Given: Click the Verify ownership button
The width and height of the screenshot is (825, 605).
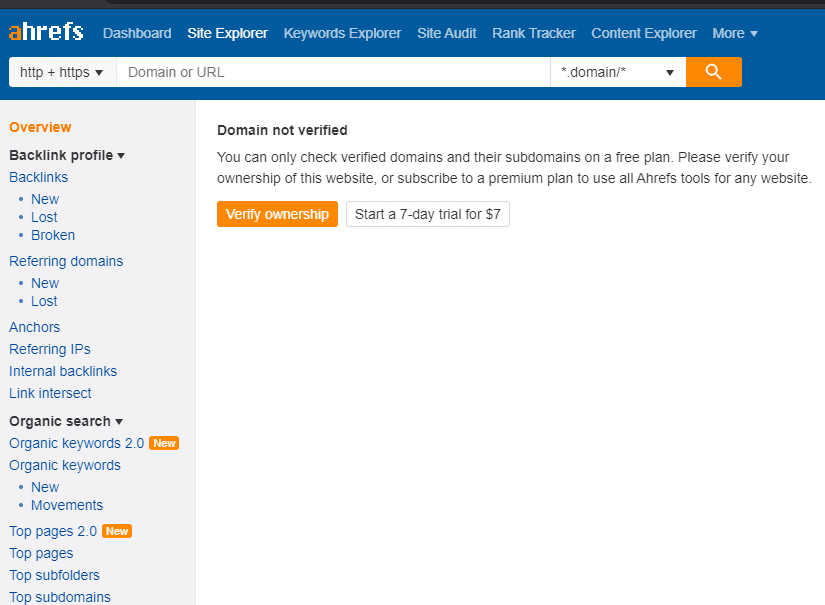Looking at the screenshot, I should click(277, 214).
